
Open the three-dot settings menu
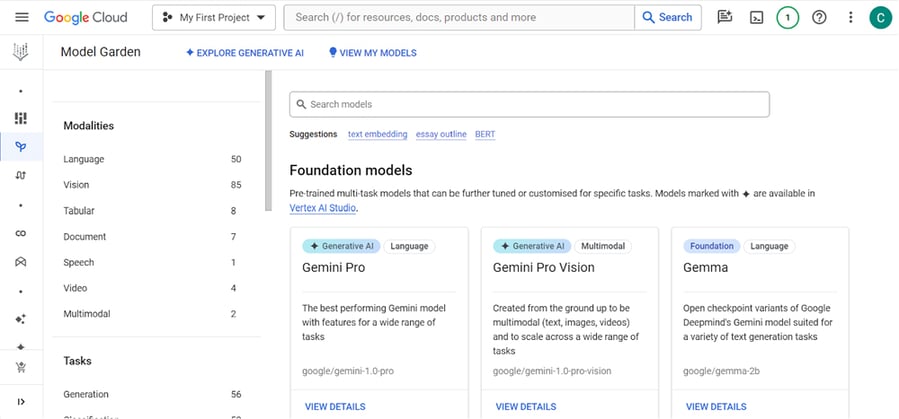(x=850, y=17)
